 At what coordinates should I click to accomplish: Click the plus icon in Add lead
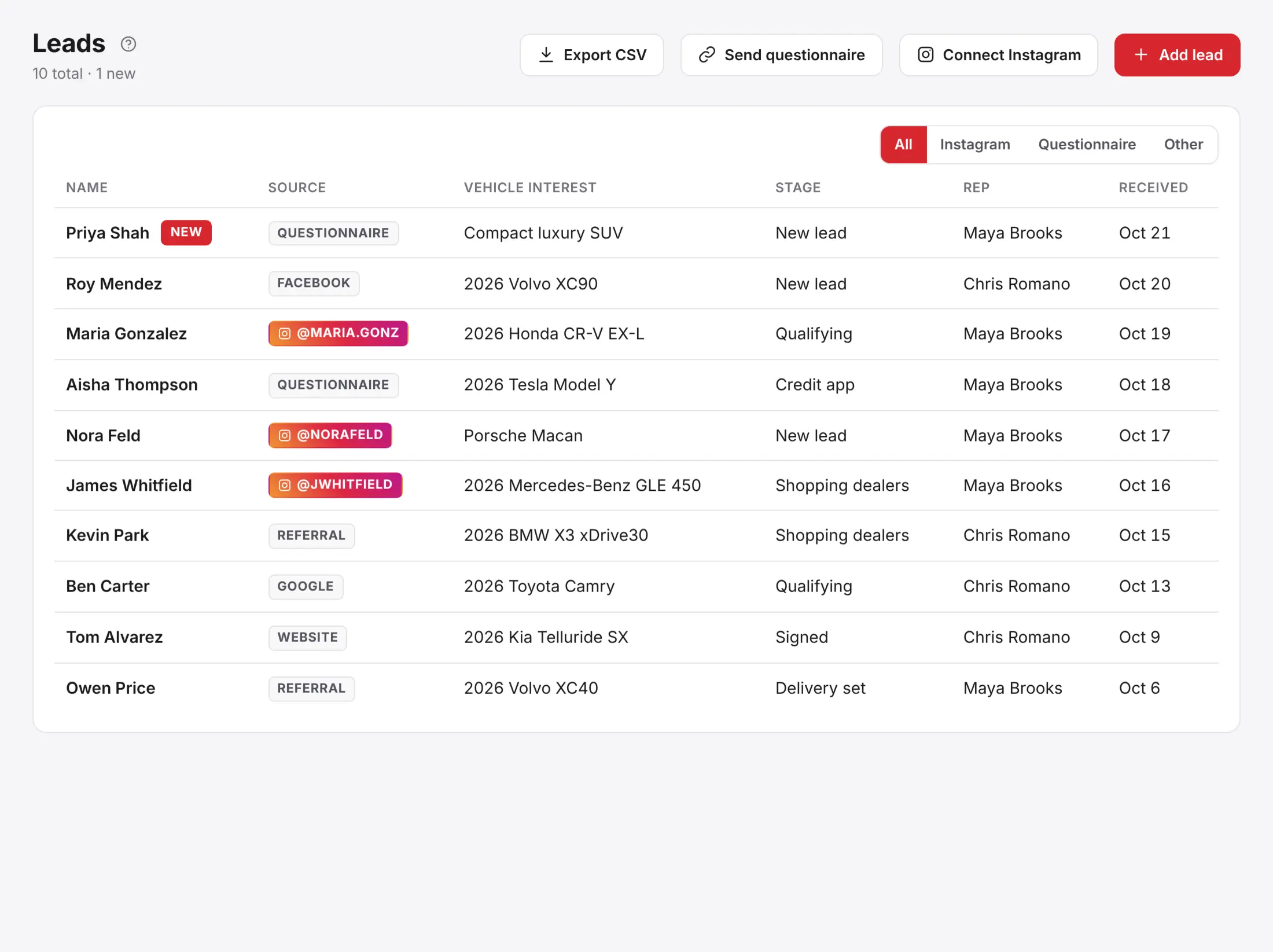click(x=1140, y=55)
